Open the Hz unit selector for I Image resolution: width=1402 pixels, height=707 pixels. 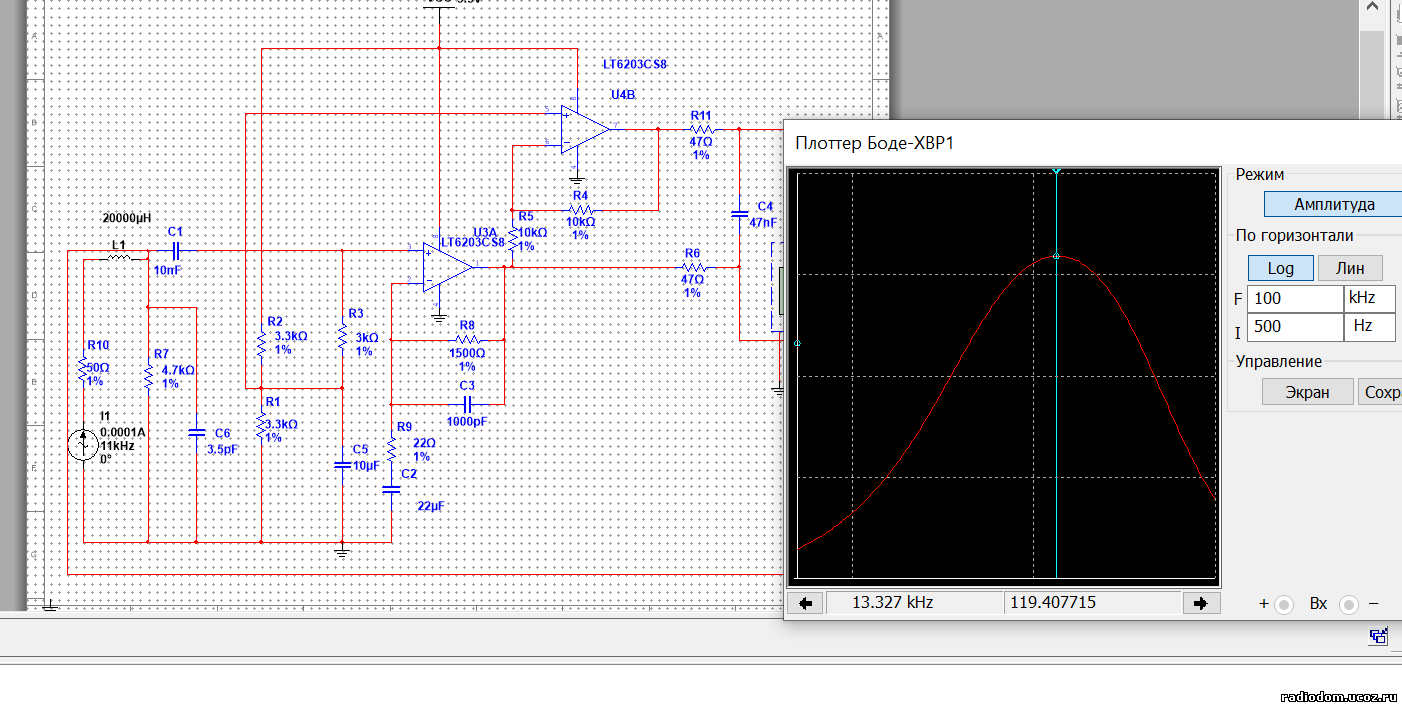(1369, 326)
